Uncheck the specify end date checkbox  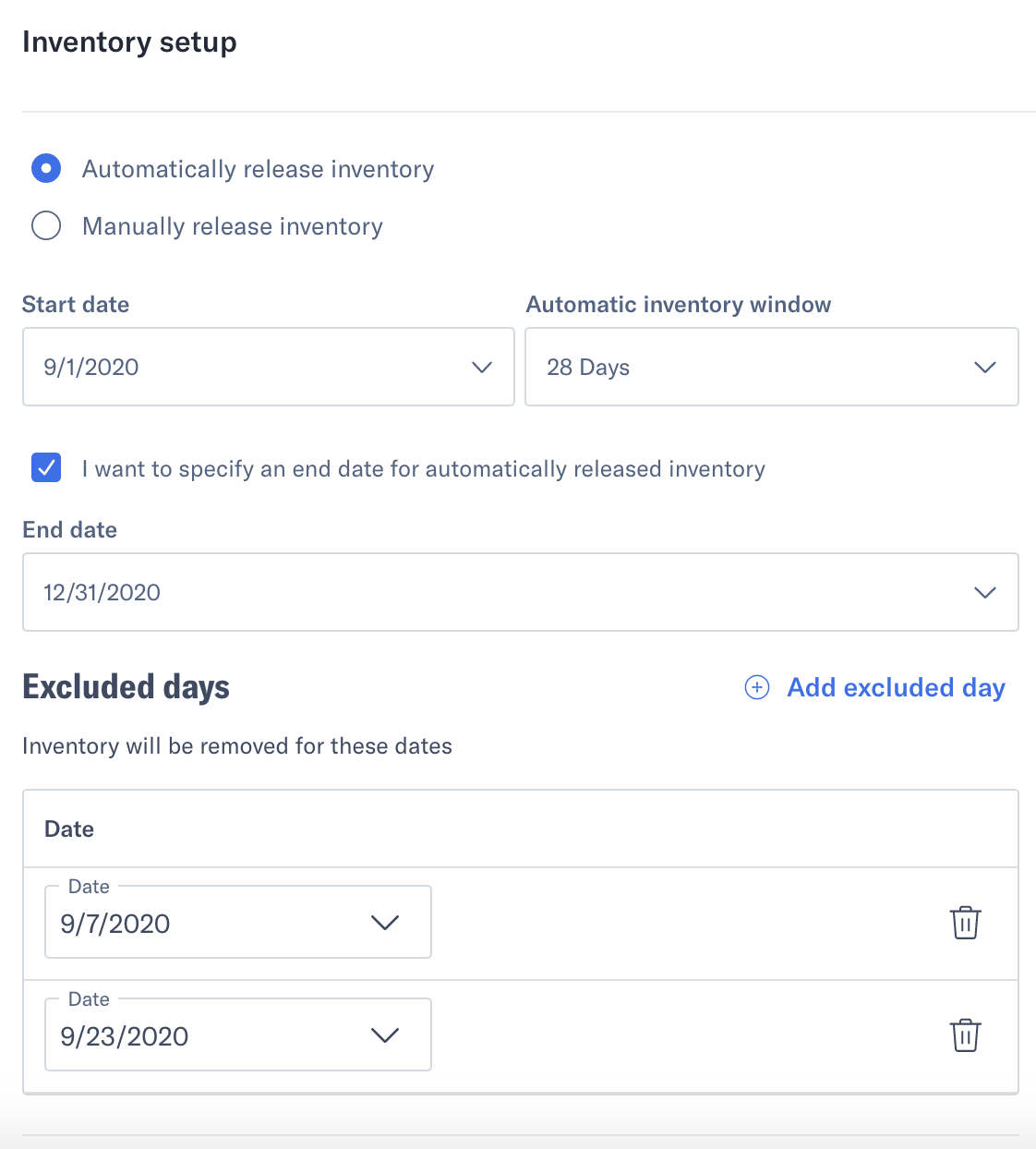tap(46, 468)
